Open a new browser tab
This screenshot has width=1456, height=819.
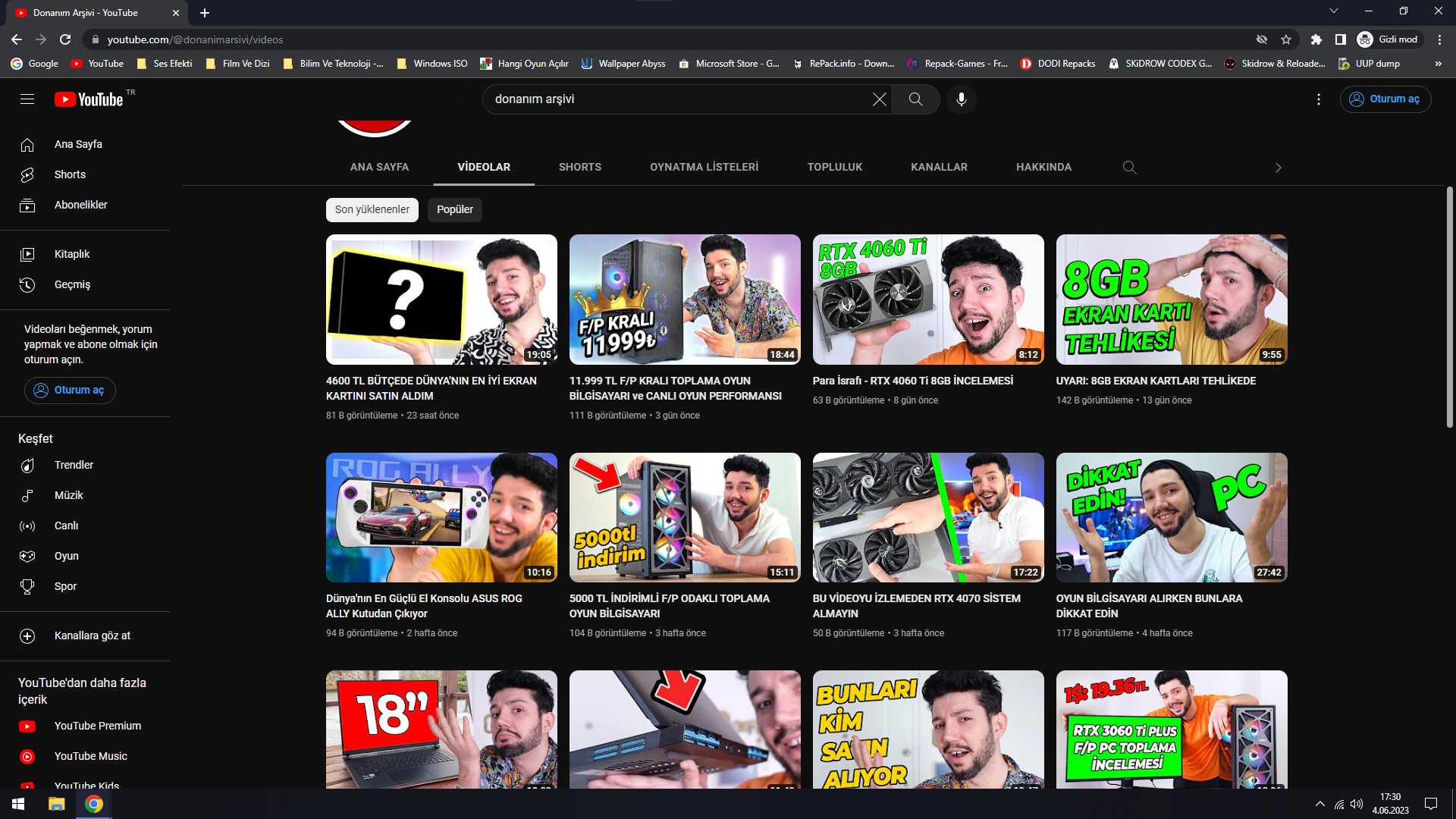coord(205,13)
